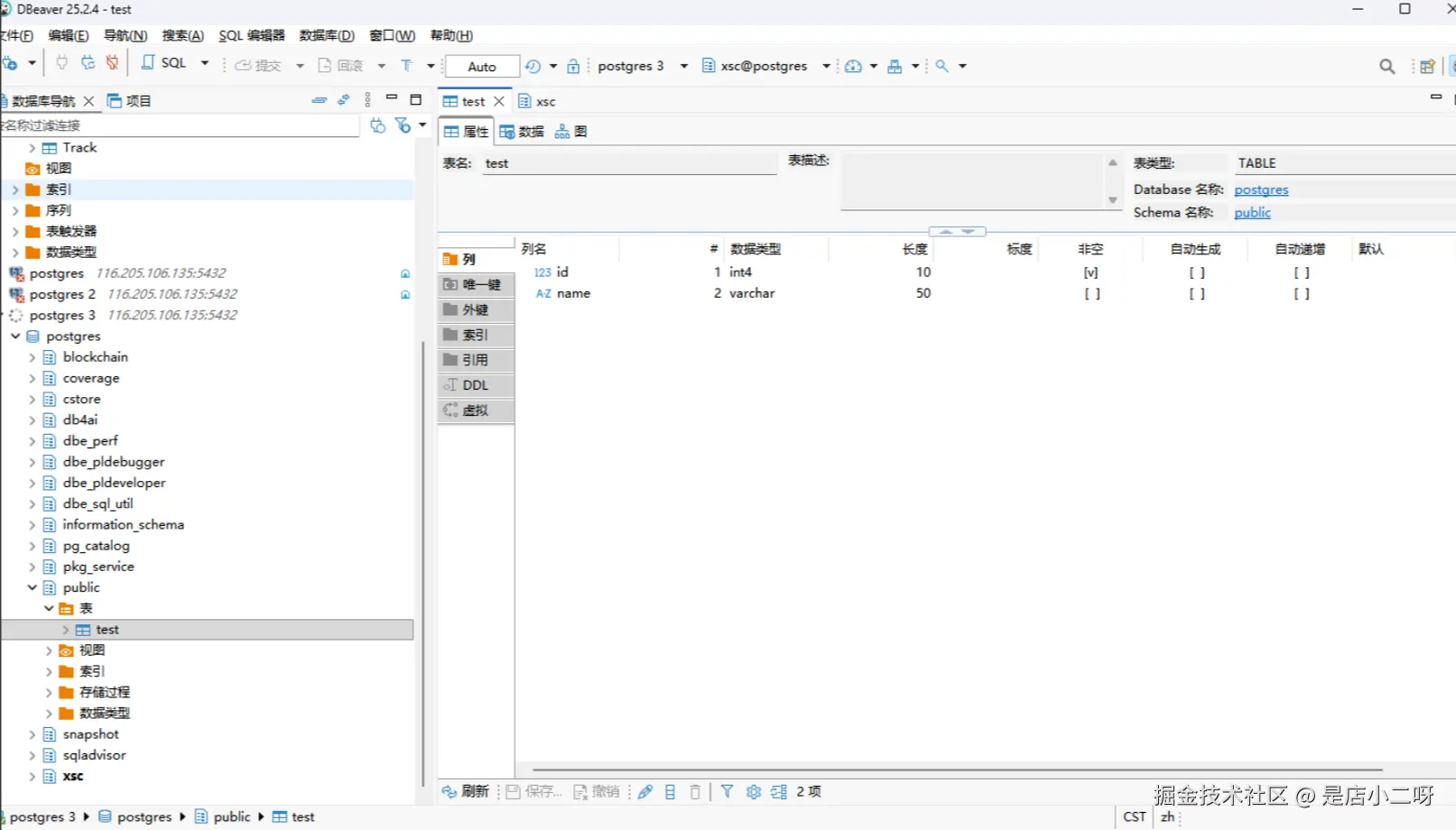Viewport: 1456px width, 830px height.
Task: Click the 刷新 refresh button
Action: 466,792
